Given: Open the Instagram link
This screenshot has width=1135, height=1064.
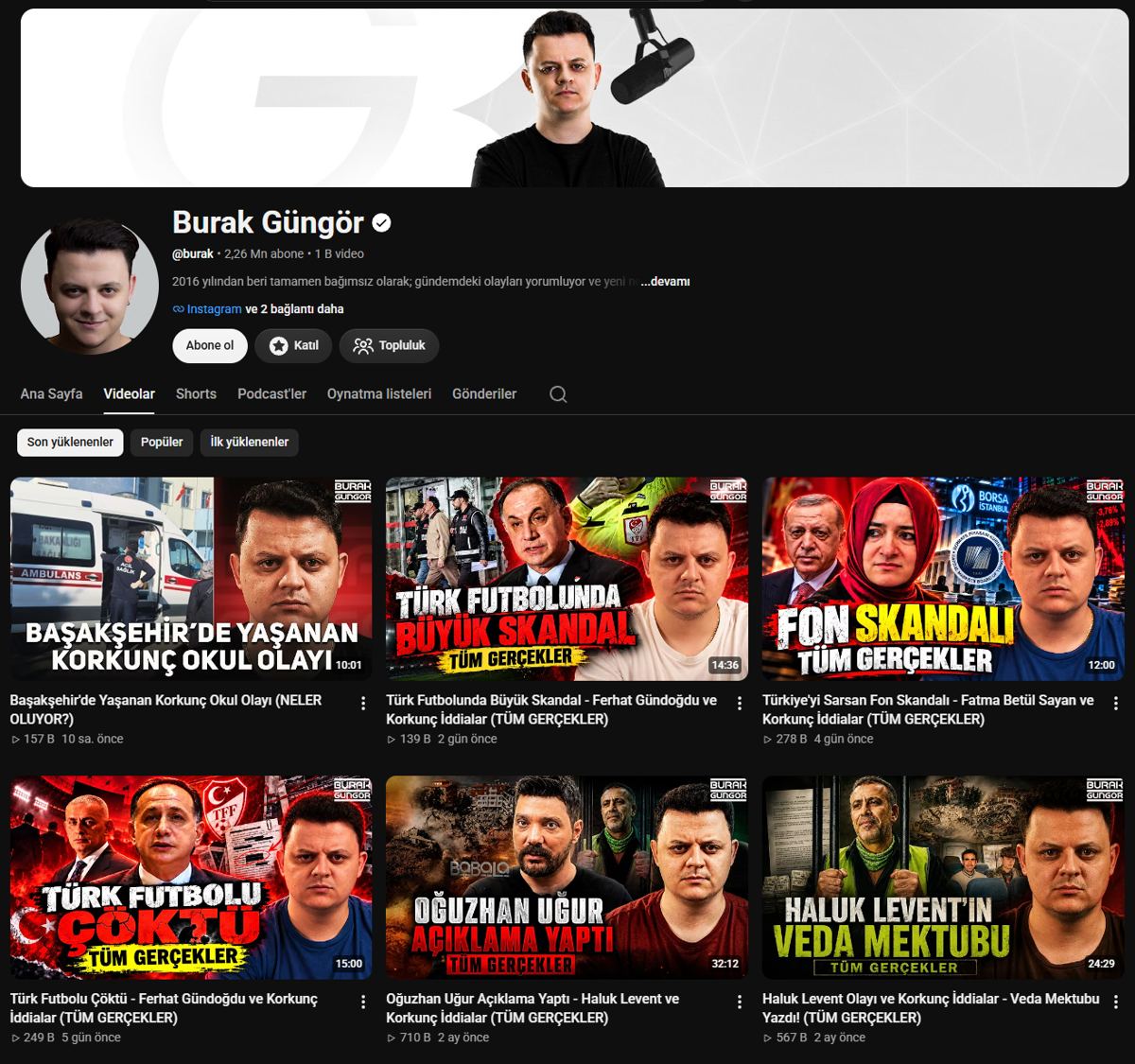Looking at the screenshot, I should pos(214,309).
